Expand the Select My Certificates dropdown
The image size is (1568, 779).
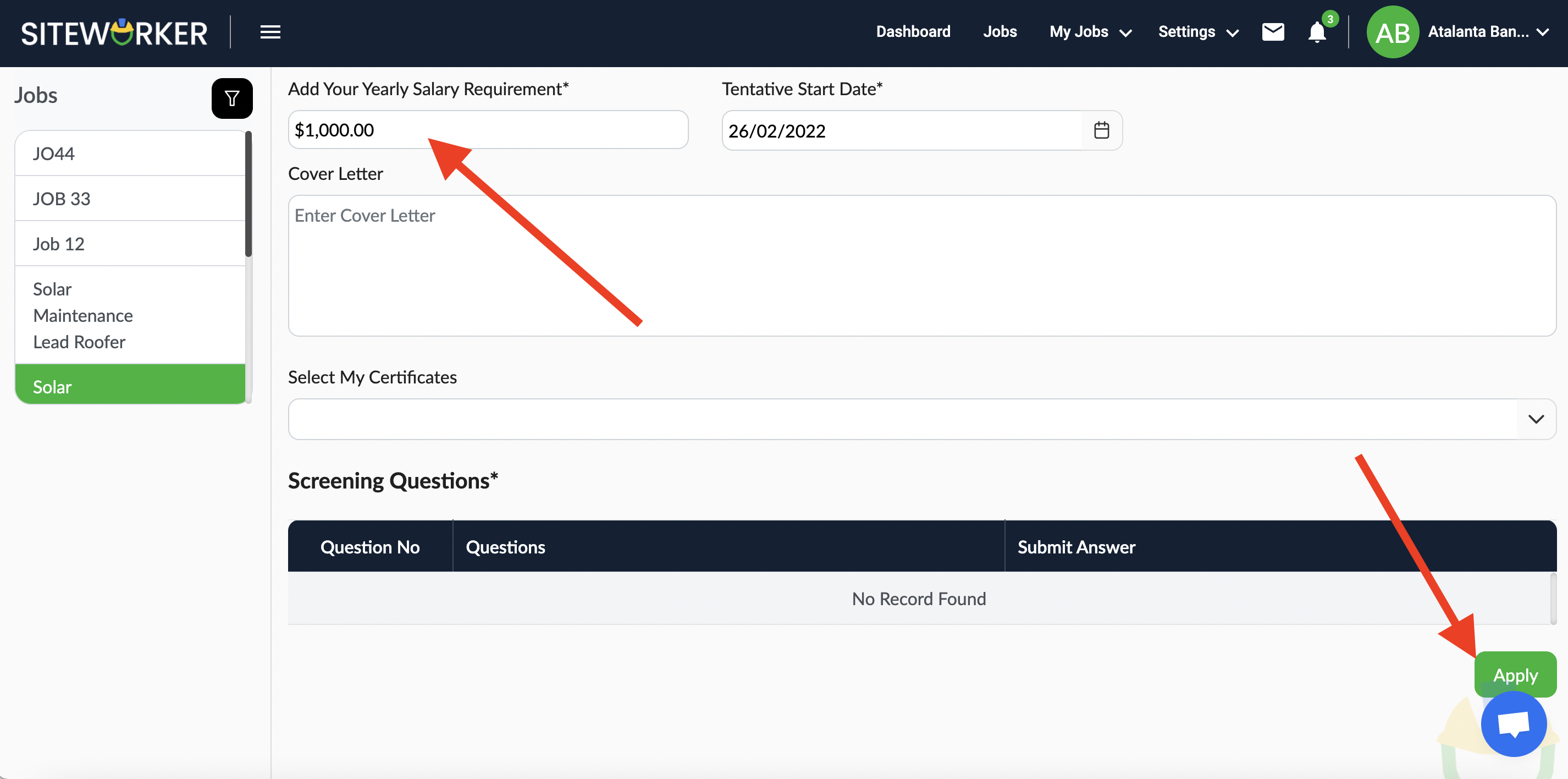click(x=1535, y=418)
